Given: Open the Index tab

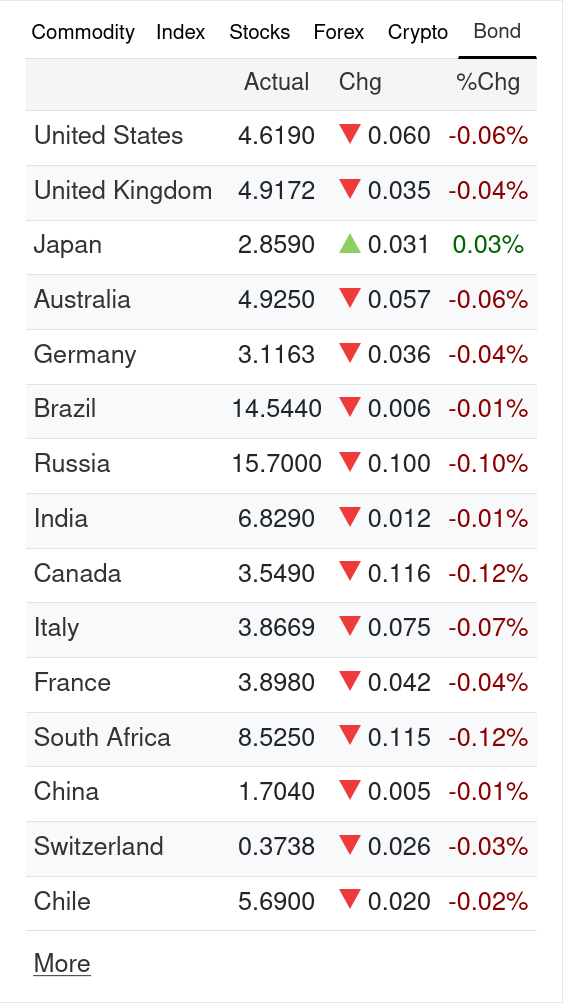Looking at the screenshot, I should (x=181, y=32).
